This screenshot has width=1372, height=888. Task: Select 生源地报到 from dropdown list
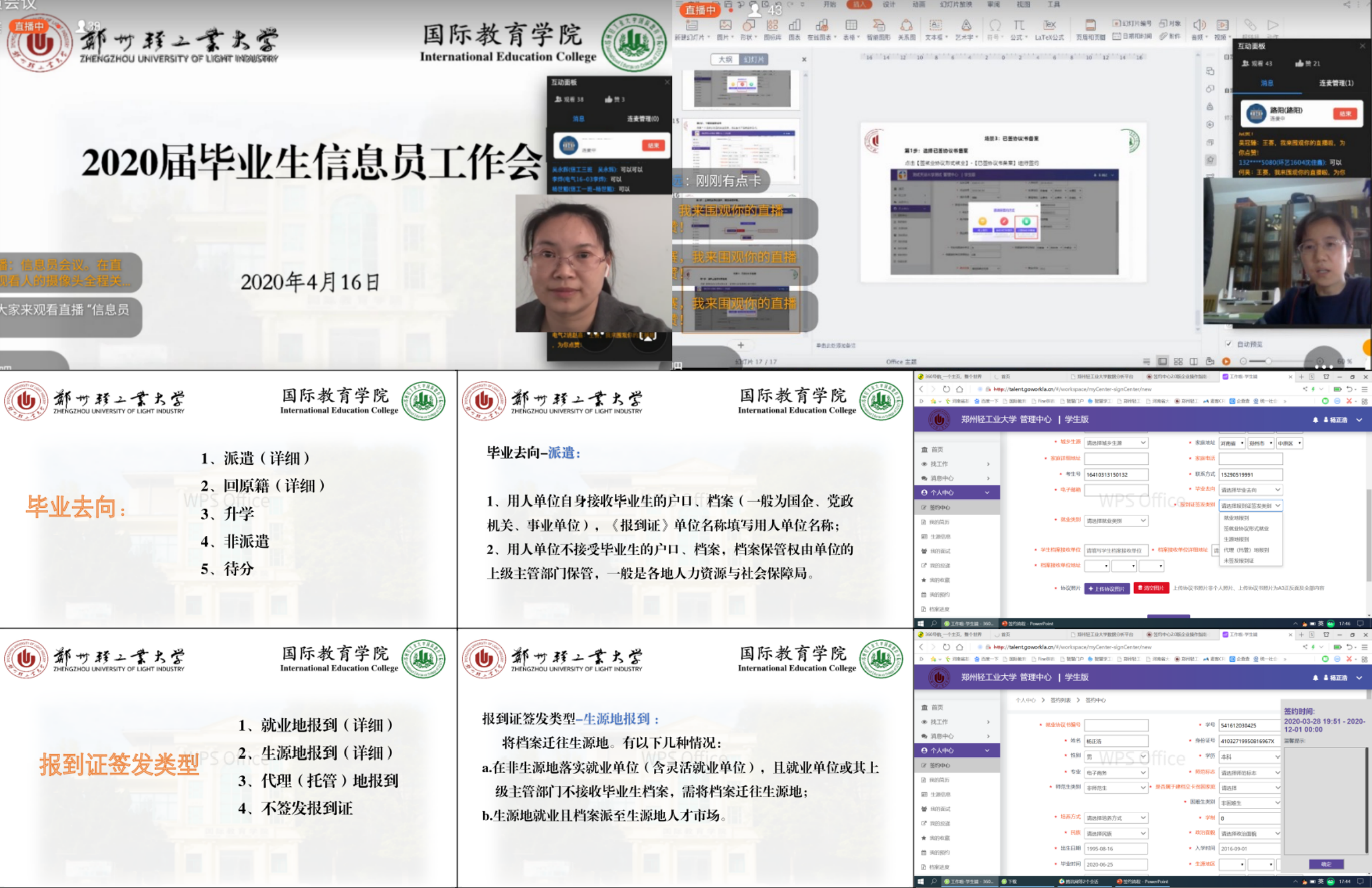[x=1236, y=539]
